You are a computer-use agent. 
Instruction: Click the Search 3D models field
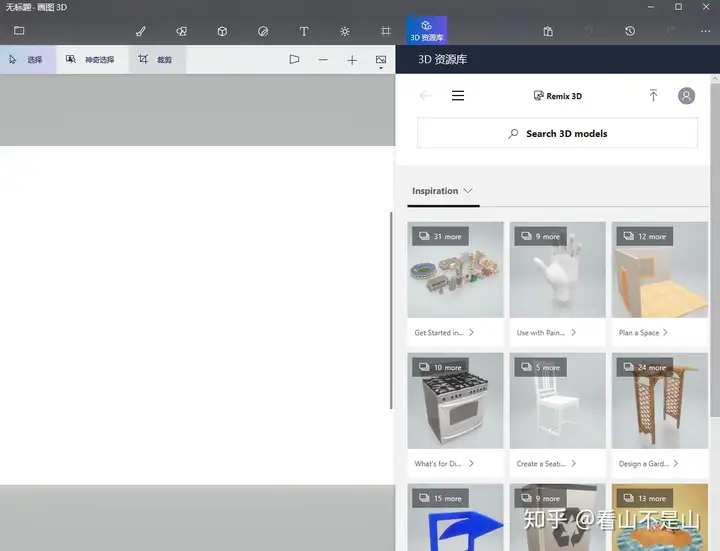557,134
